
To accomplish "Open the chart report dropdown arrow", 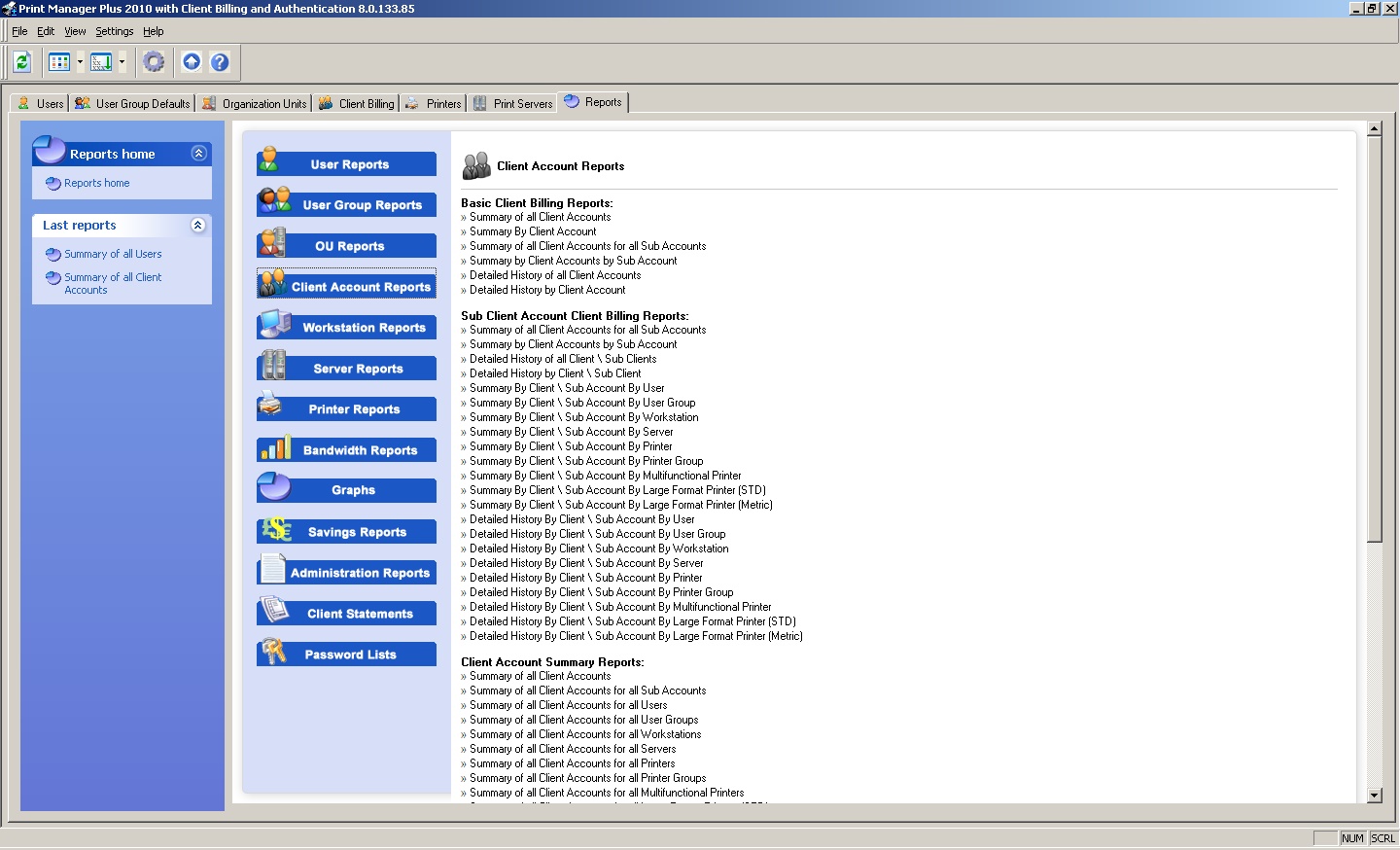I will pos(122,62).
